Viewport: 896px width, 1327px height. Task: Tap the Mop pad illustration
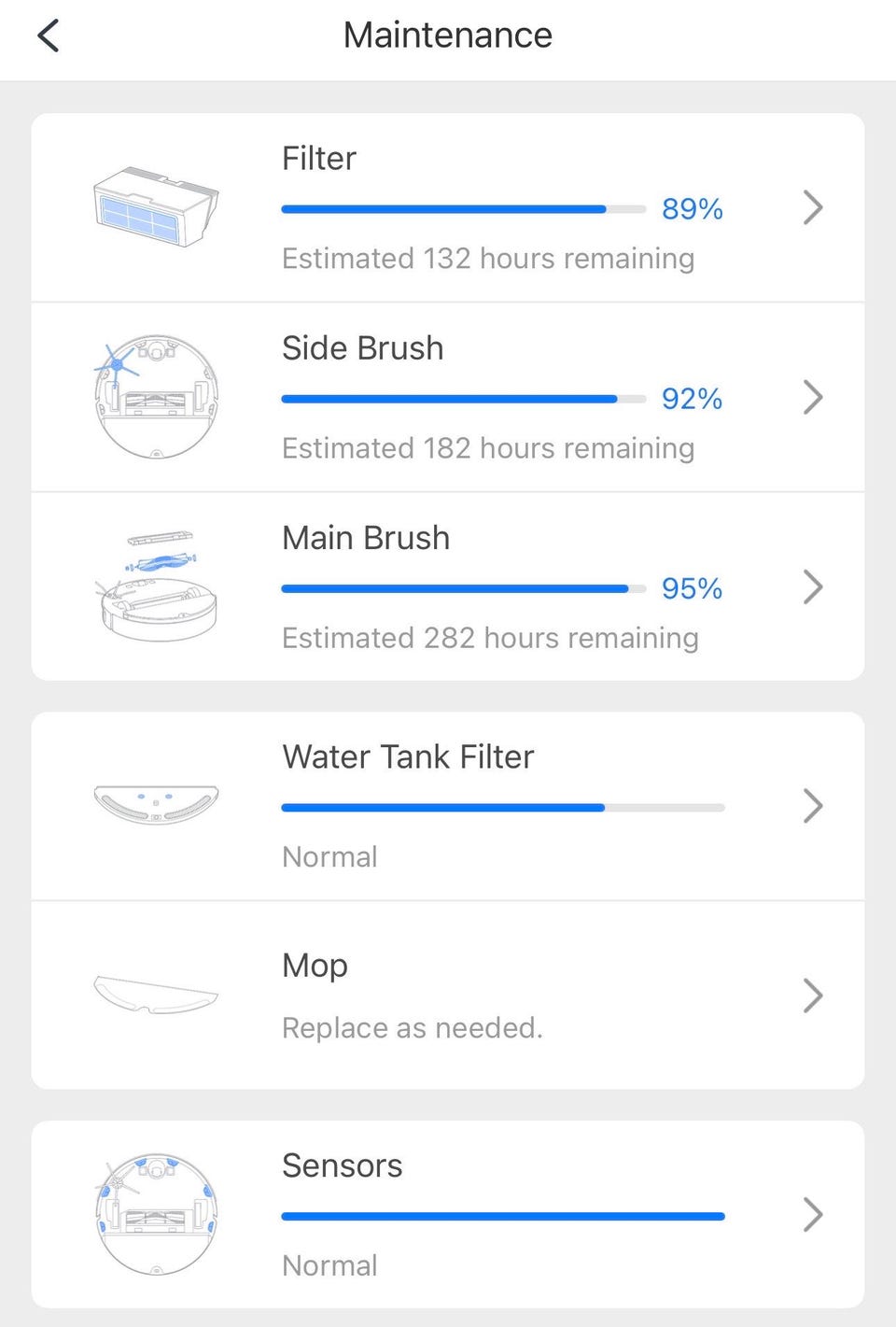point(156,995)
